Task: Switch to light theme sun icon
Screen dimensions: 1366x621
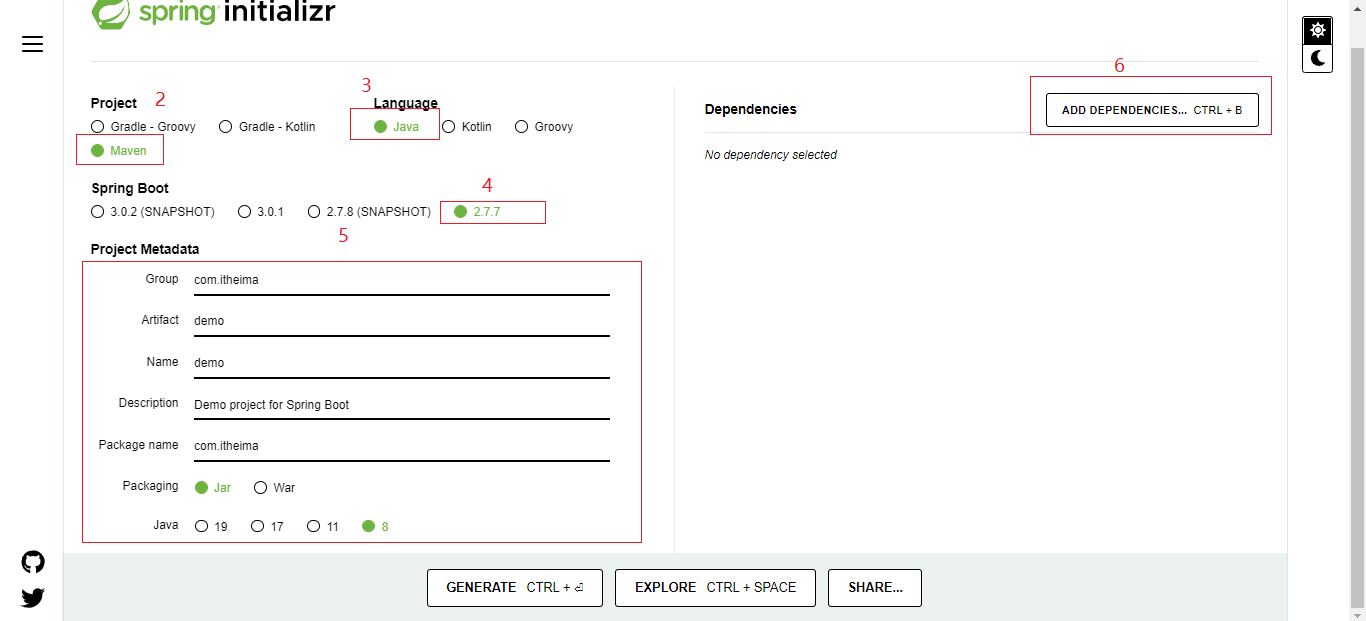Action: coord(1318,30)
